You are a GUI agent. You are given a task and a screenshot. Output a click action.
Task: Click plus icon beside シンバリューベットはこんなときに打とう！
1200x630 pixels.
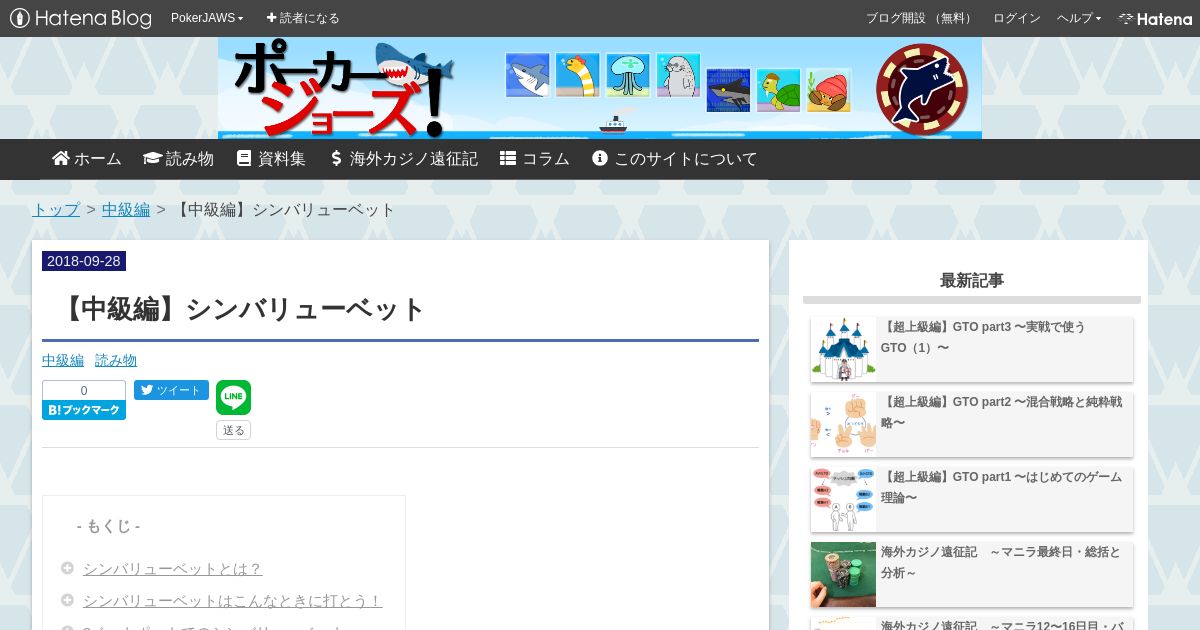[67, 600]
